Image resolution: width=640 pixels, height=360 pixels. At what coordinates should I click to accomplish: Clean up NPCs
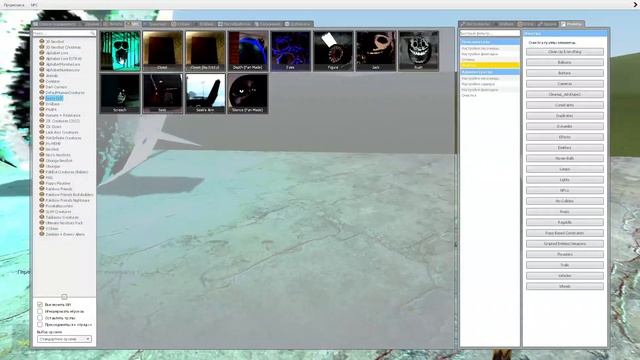pyautogui.click(x=564, y=190)
